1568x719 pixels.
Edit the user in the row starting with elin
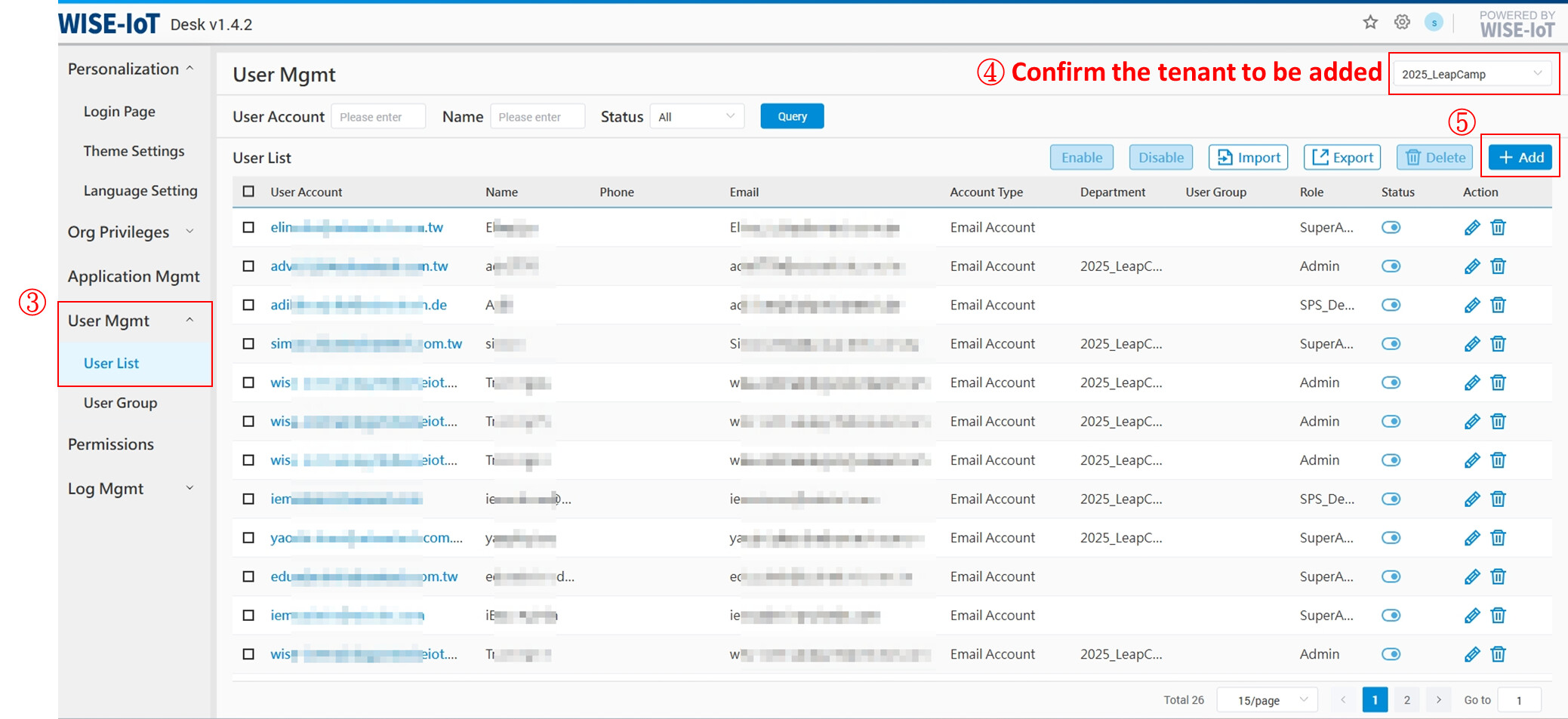(1472, 228)
